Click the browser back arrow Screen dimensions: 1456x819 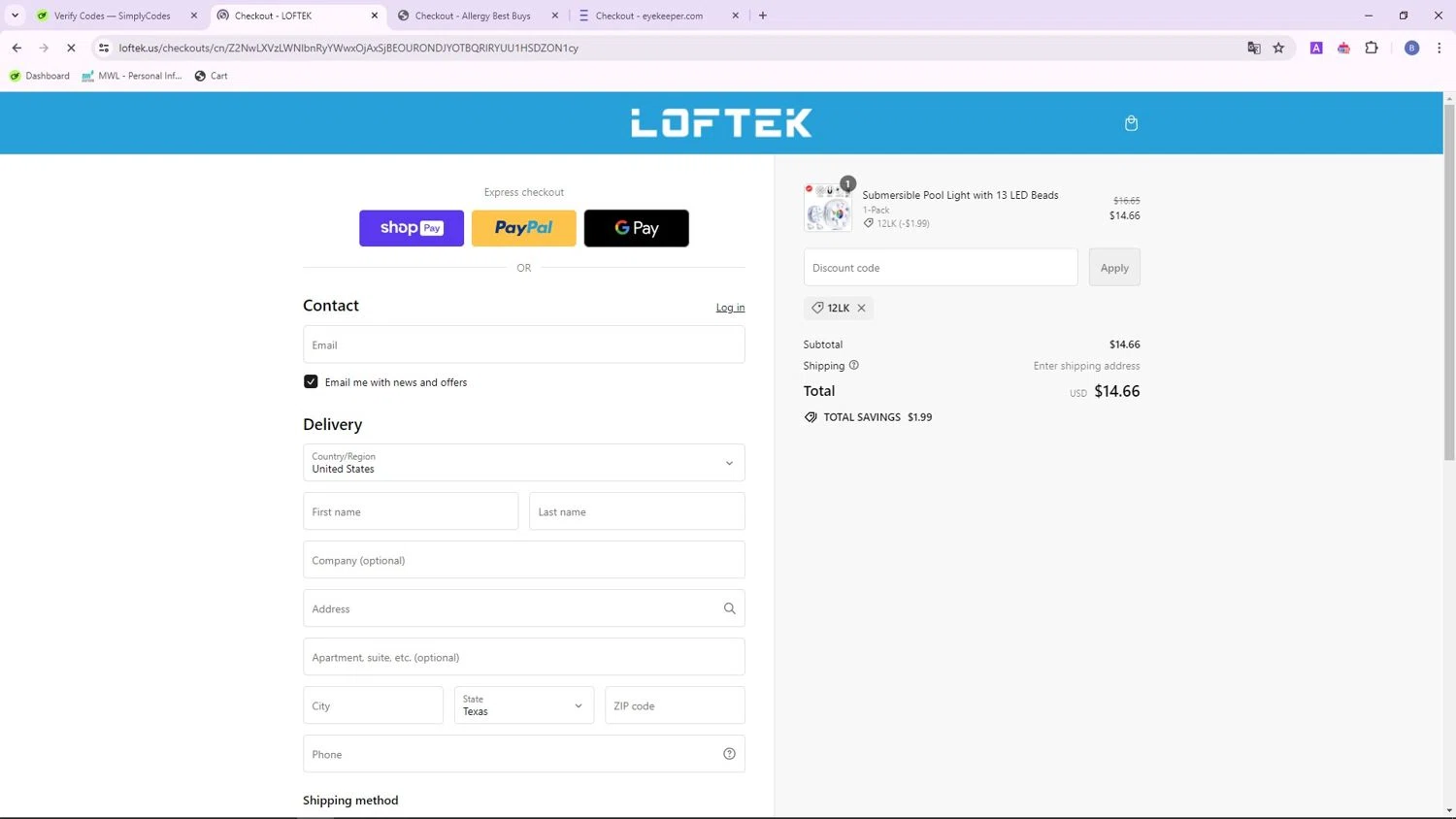(x=17, y=48)
